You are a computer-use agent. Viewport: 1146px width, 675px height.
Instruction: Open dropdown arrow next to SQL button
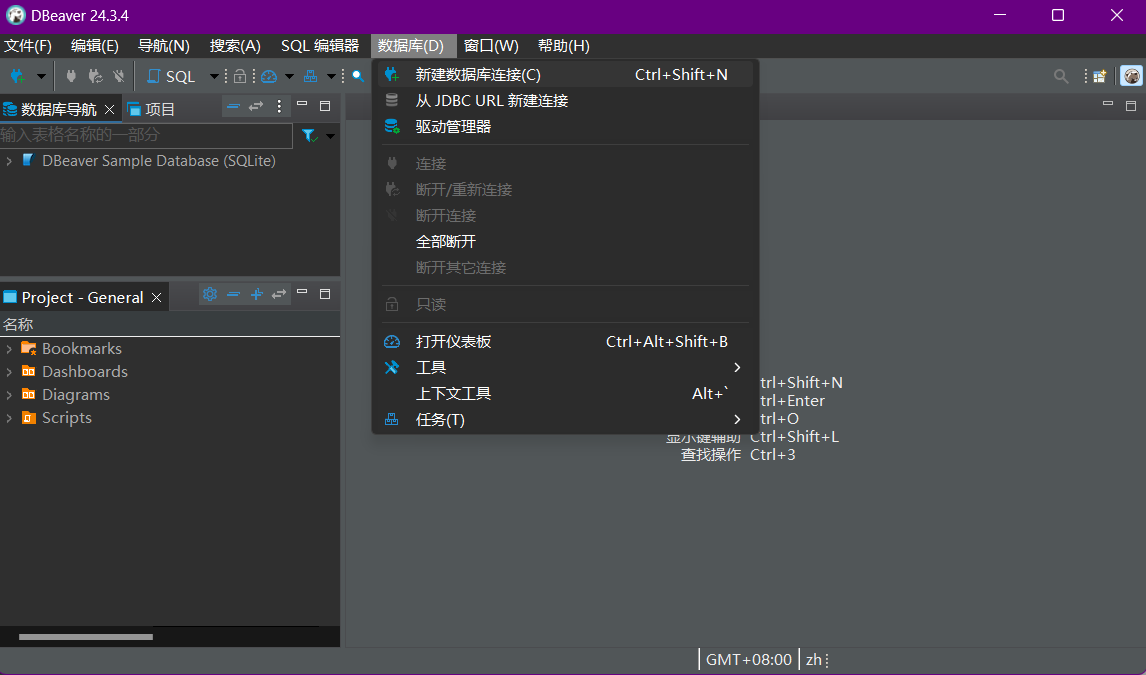[214, 76]
